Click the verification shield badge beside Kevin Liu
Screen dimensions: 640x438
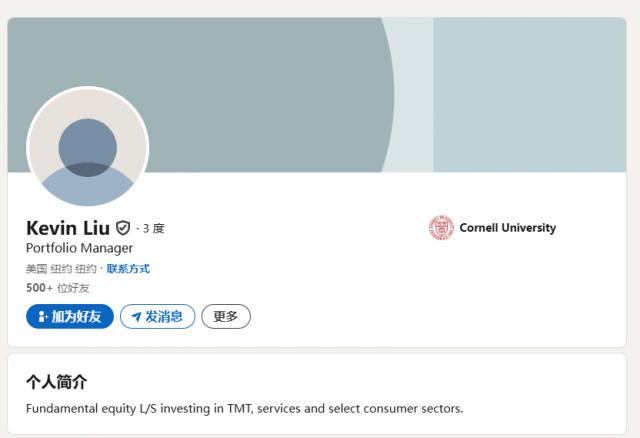123,228
